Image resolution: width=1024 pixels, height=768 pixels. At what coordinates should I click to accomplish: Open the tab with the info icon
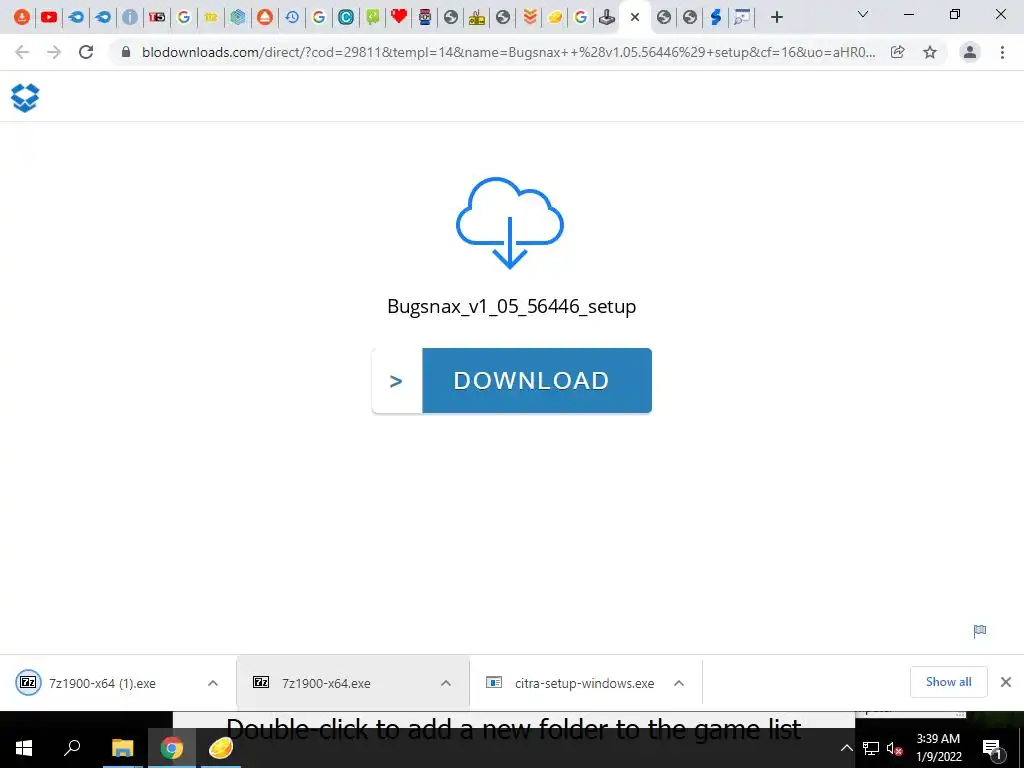click(x=130, y=17)
